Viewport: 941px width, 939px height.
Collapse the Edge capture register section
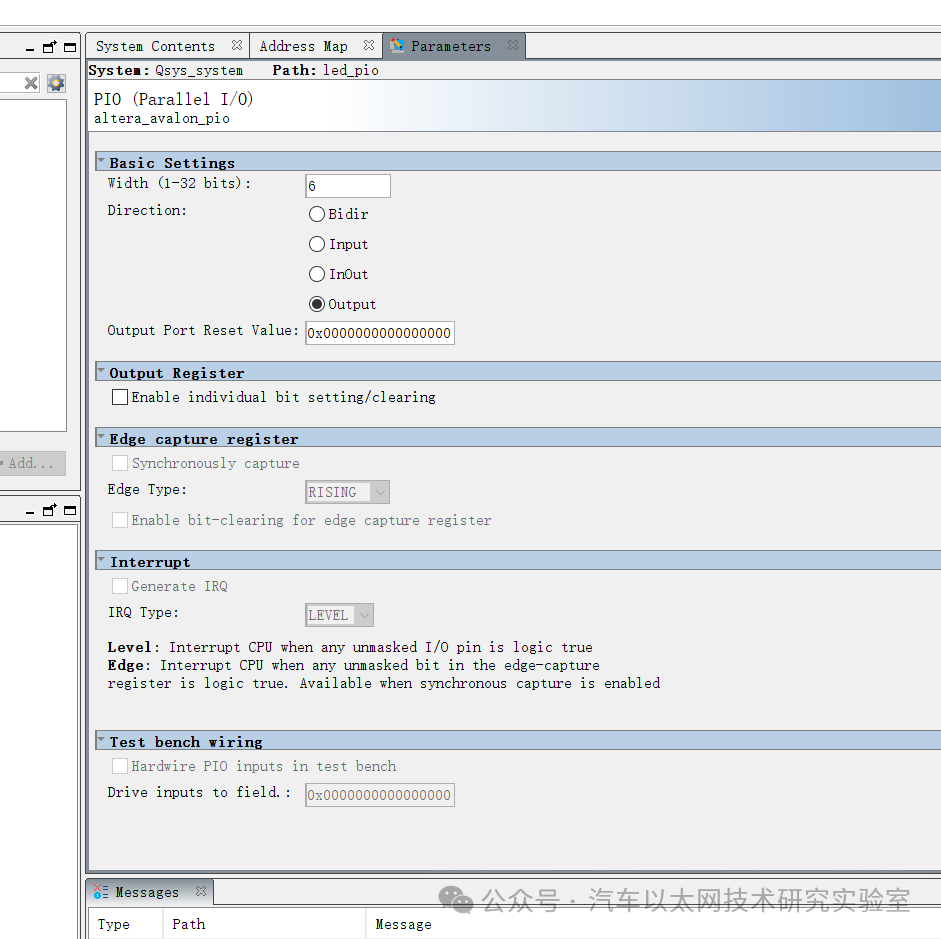tap(101, 436)
